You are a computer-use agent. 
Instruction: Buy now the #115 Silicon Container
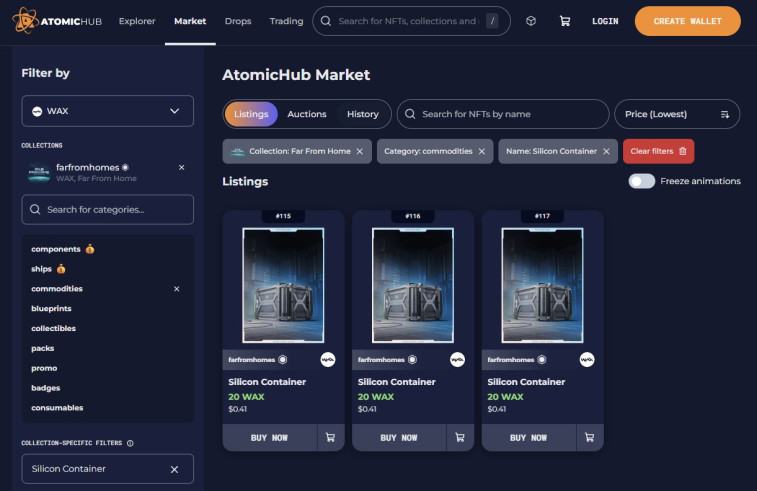click(x=269, y=438)
